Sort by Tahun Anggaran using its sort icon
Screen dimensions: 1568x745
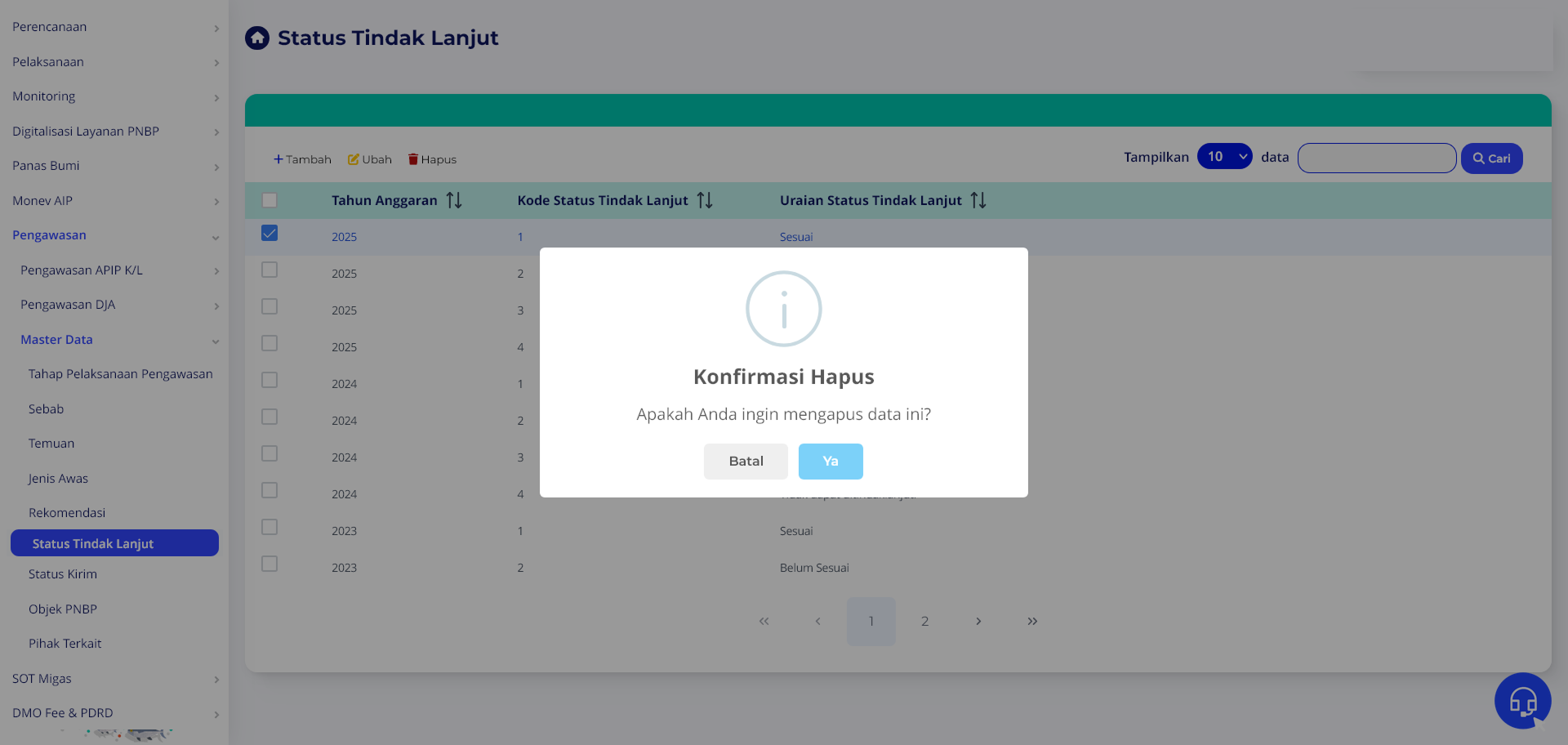pyautogui.click(x=455, y=200)
